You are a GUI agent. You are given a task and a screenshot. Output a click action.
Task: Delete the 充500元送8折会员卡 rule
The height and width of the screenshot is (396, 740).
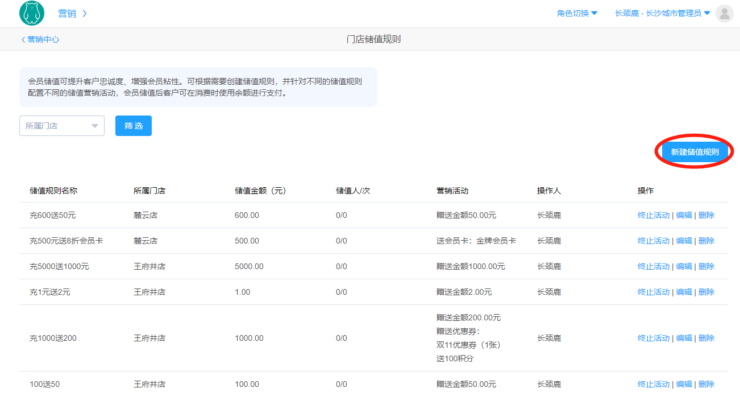(x=706, y=241)
